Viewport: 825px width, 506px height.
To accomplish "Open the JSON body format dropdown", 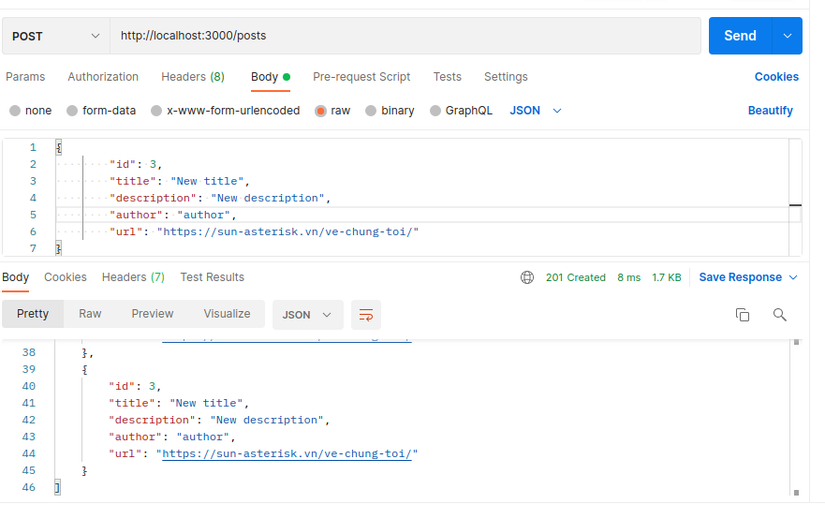I will [x=536, y=111].
